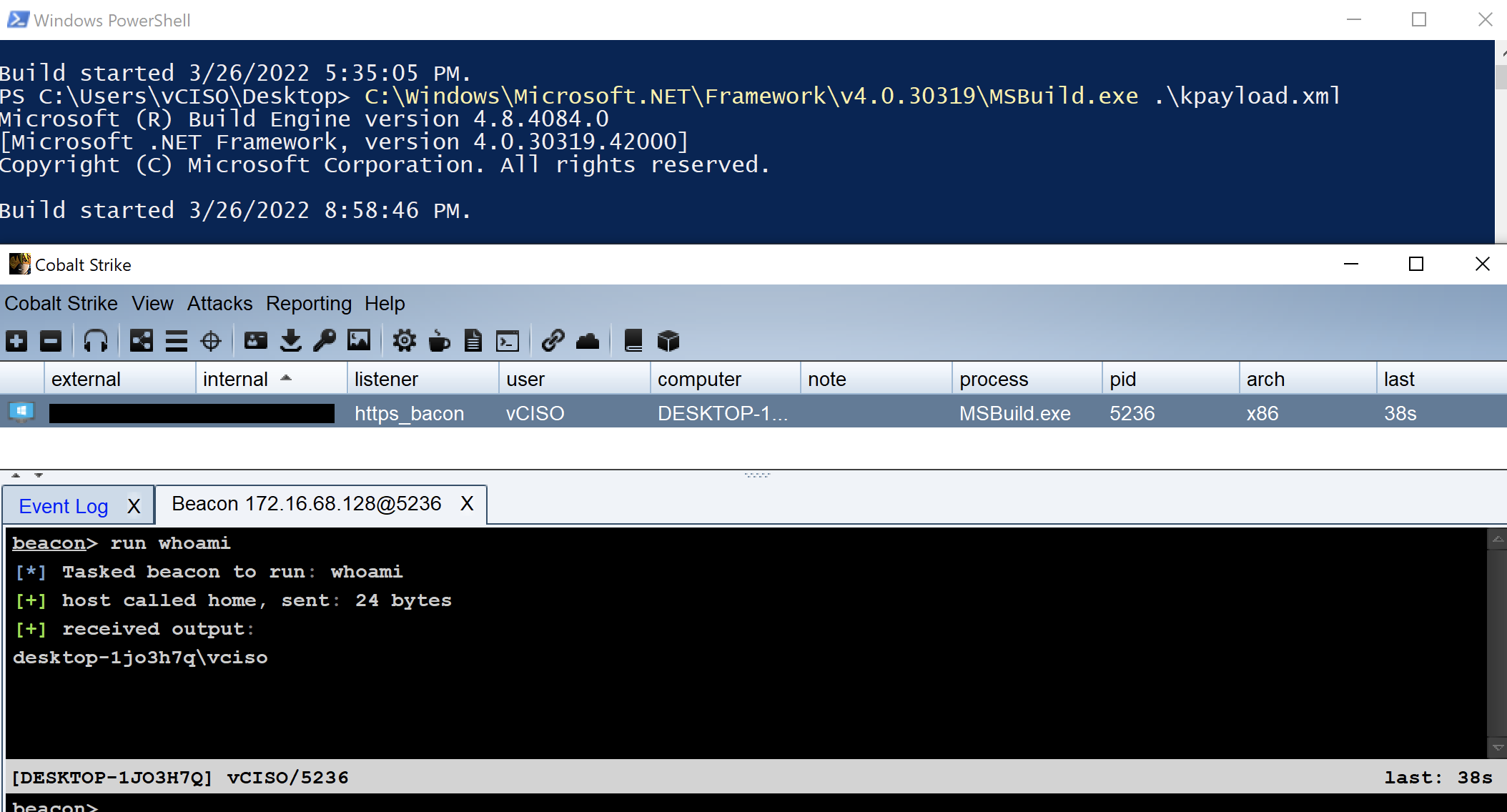Click the cube About icon
The width and height of the screenshot is (1507, 812).
[668, 341]
